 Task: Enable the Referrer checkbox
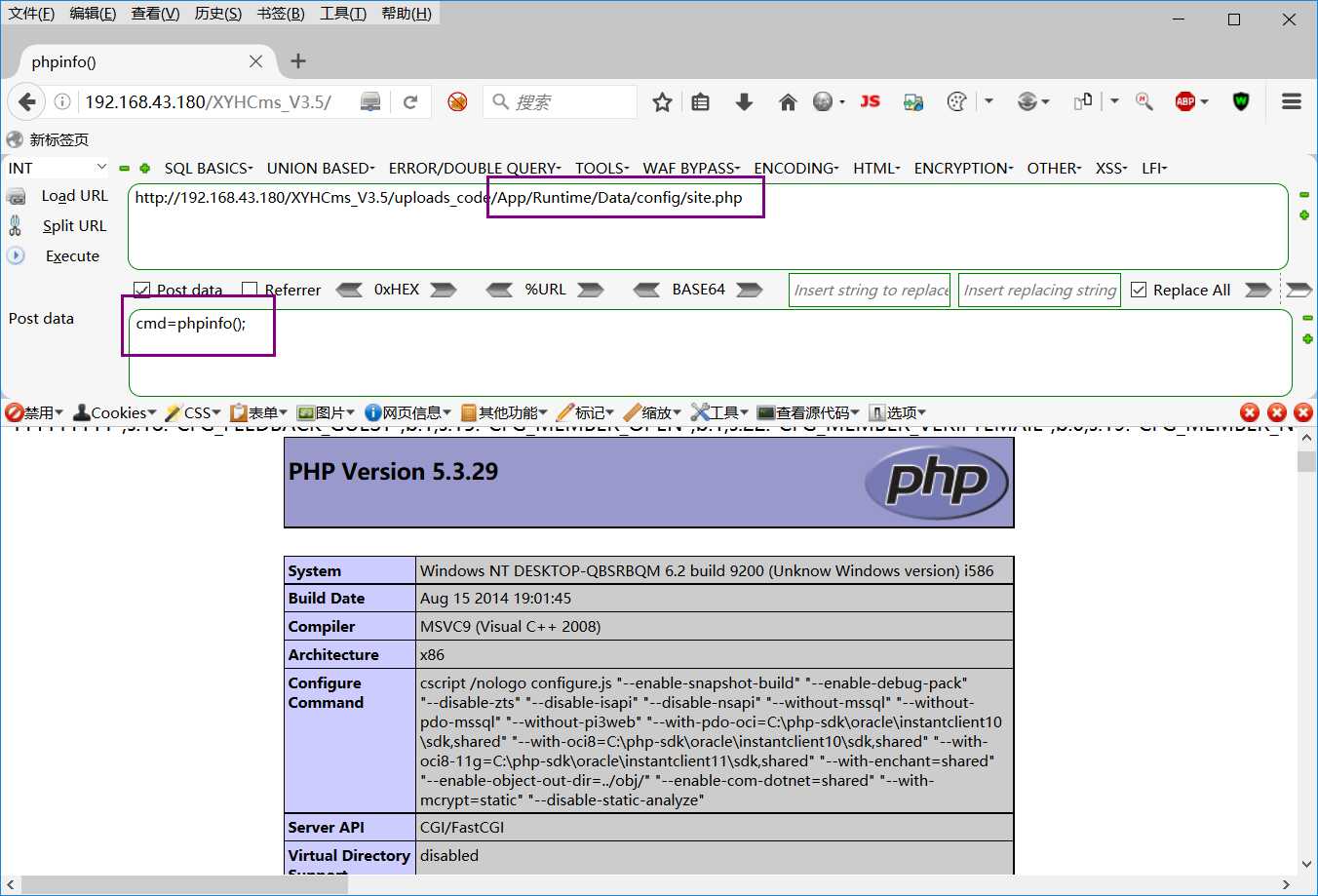click(250, 290)
